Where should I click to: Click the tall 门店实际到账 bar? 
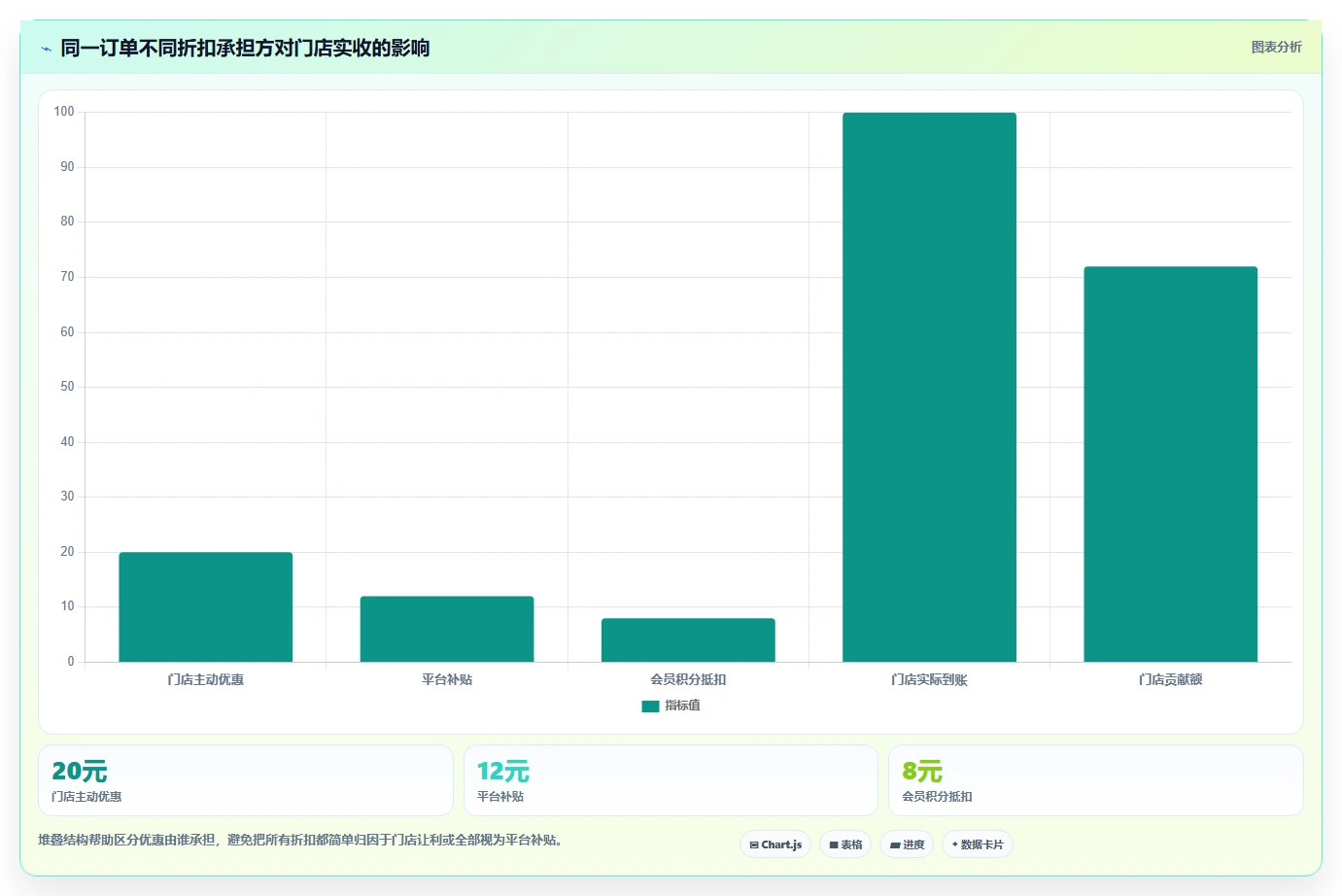[x=929, y=387]
